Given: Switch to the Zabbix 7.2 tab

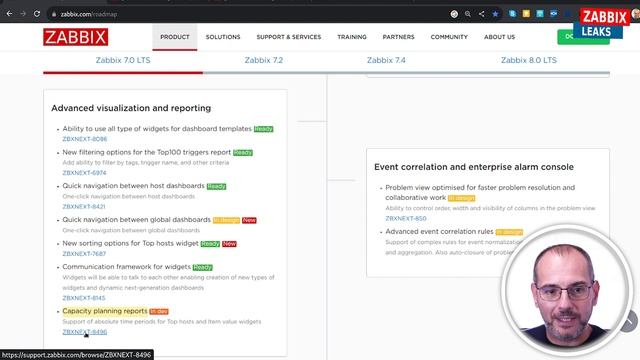Looking at the screenshot, I should [x=264, y=60].
